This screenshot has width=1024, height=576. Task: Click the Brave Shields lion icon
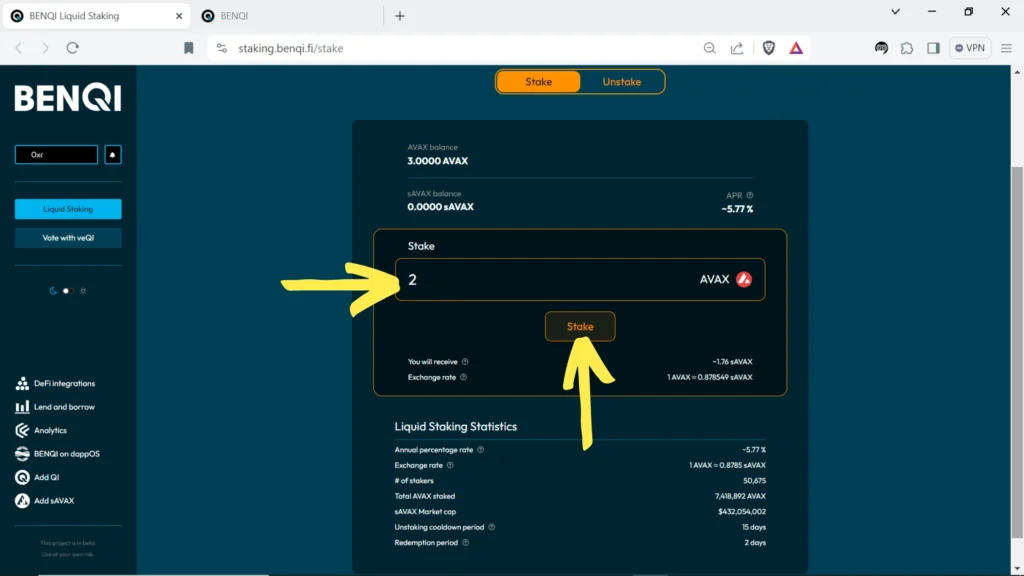769,47
